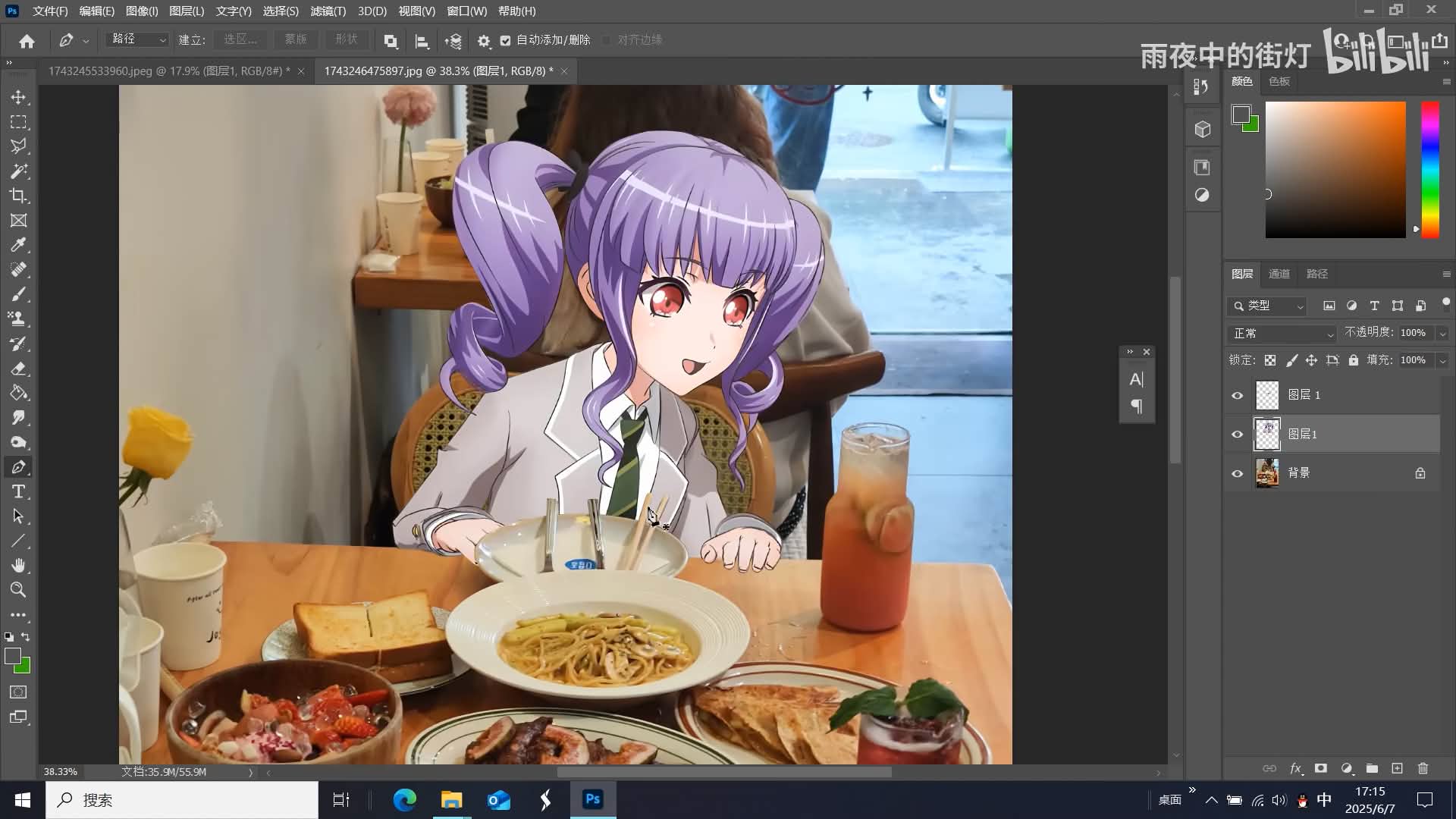Toggle lock image pixels
The width and height of the screenshot is (1456, 819).
pyautogui.click(x=1291, y=360)
